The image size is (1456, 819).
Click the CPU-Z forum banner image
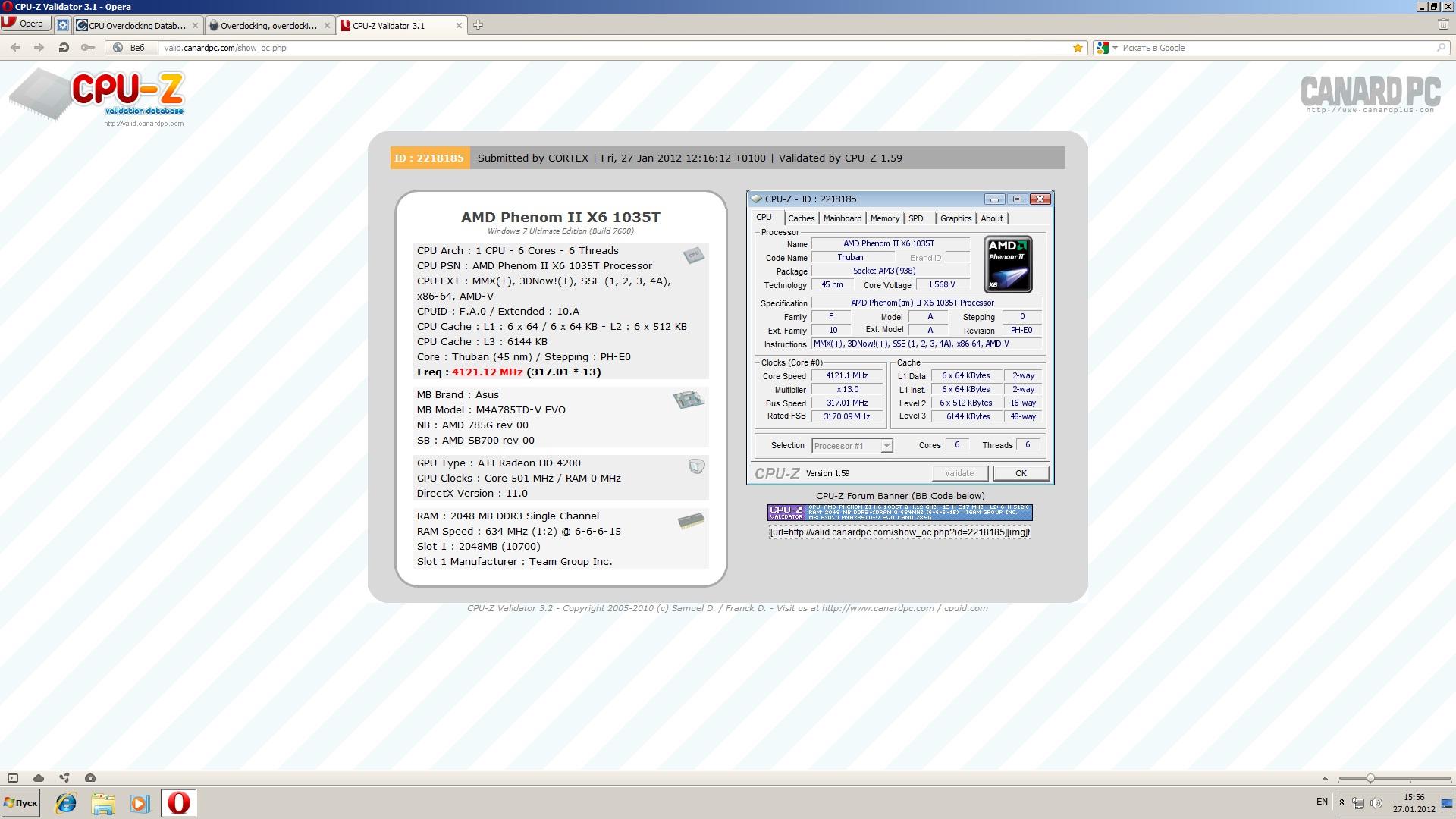pos(899,513)
